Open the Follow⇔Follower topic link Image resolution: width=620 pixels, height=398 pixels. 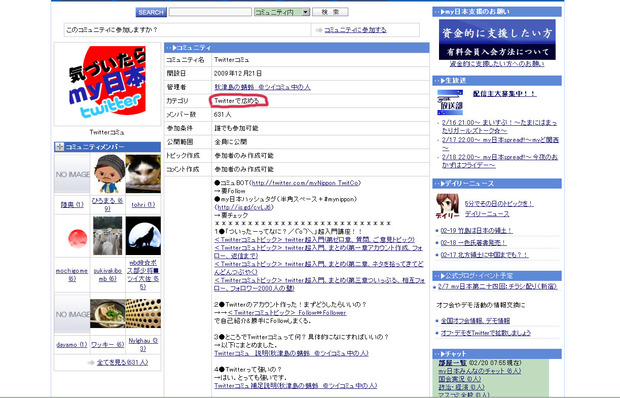click(x=287, y=313)
